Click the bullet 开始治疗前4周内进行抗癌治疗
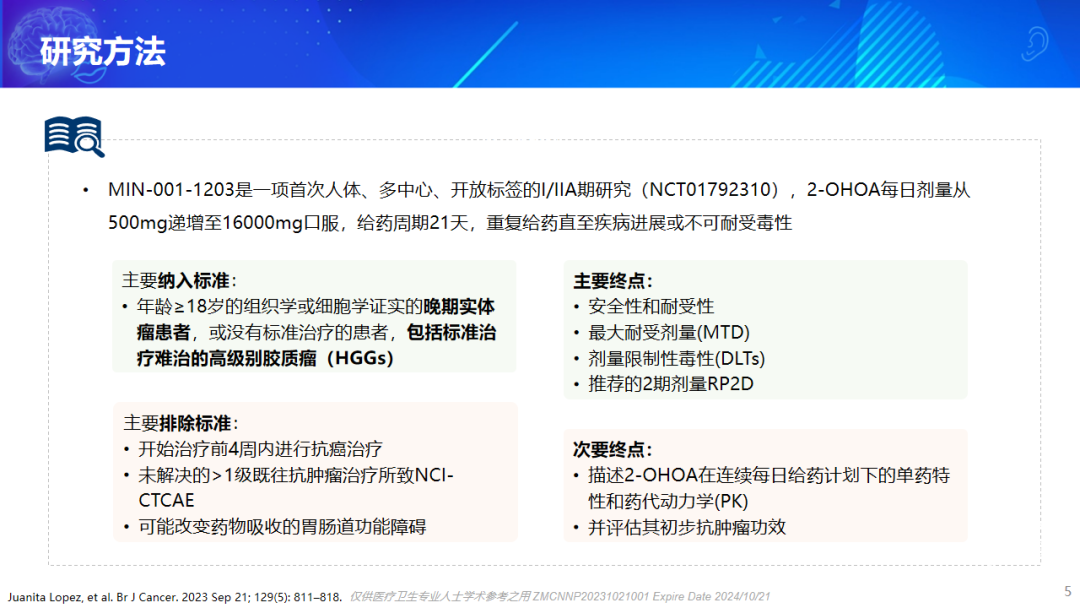Screen dimensions: 1080x608 click(260, 450)
